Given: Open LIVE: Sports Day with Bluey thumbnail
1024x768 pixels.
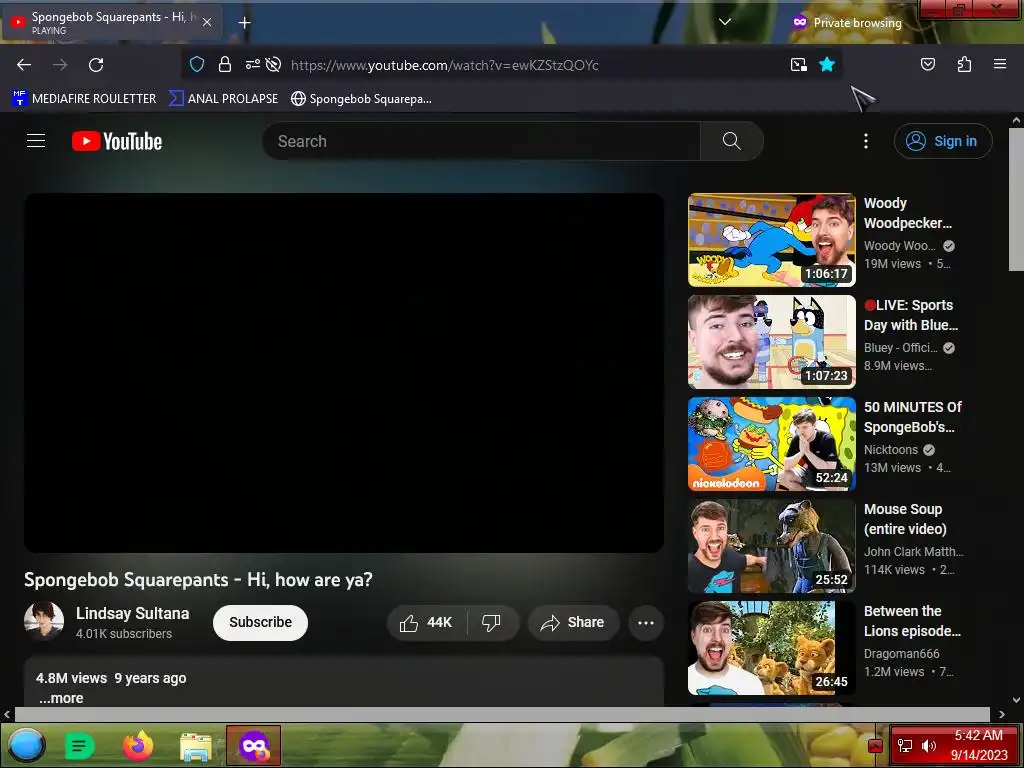Looking at the screenshot, I should [771, 342].
